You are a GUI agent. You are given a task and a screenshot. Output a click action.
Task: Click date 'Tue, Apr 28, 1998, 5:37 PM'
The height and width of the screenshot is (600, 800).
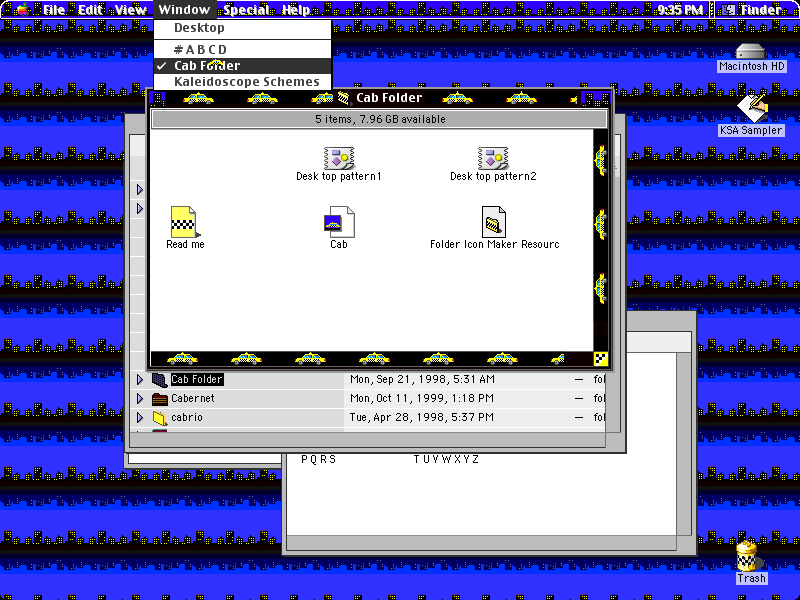tap(421, 418)
